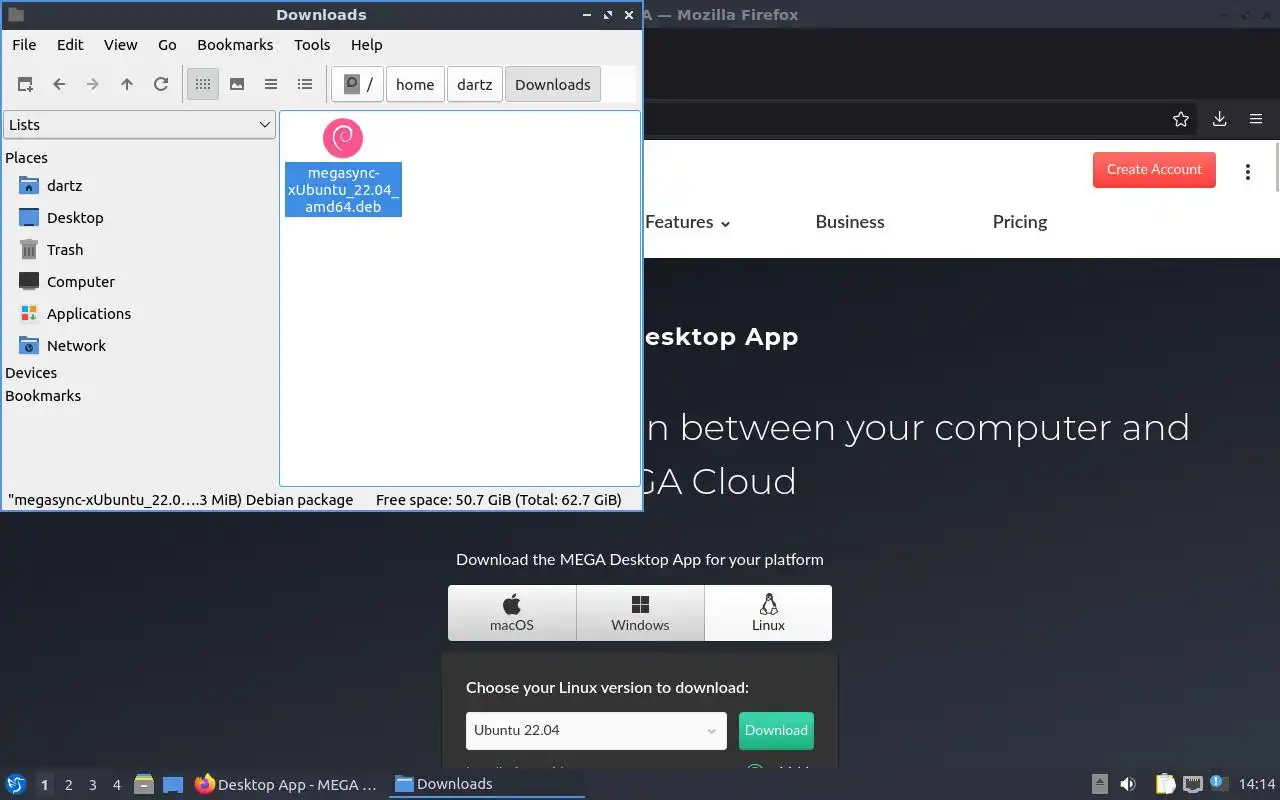Navigate to 'home' in path bar
The width and height of the screenshot is (1280, 800).
[415, 85]
